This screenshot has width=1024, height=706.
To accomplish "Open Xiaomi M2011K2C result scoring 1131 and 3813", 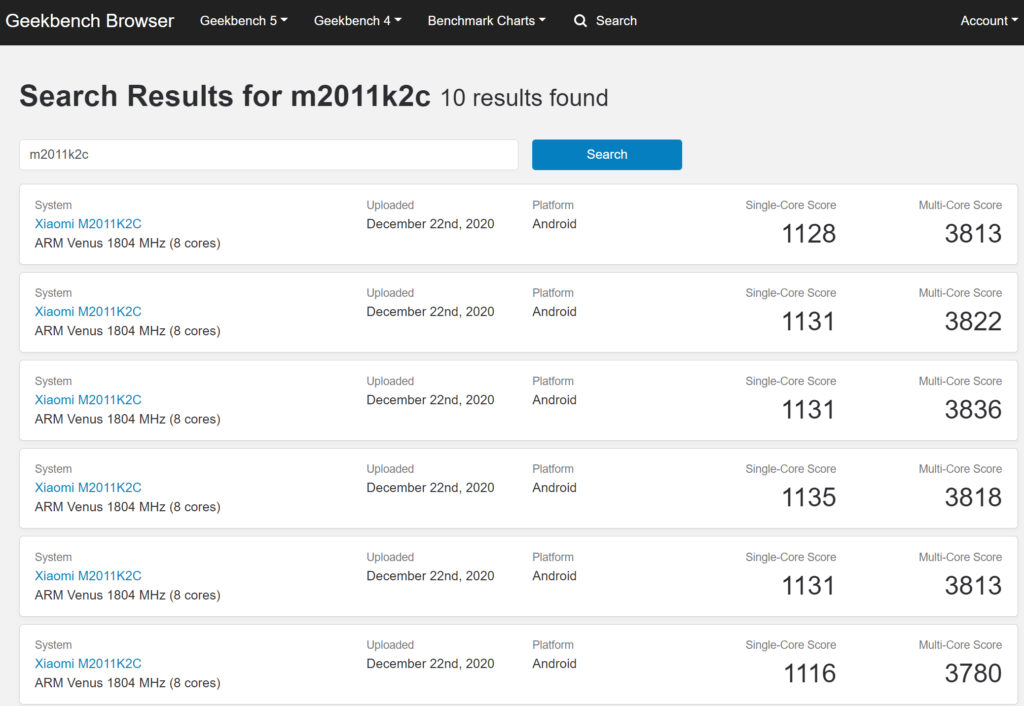I will (88, 576).
